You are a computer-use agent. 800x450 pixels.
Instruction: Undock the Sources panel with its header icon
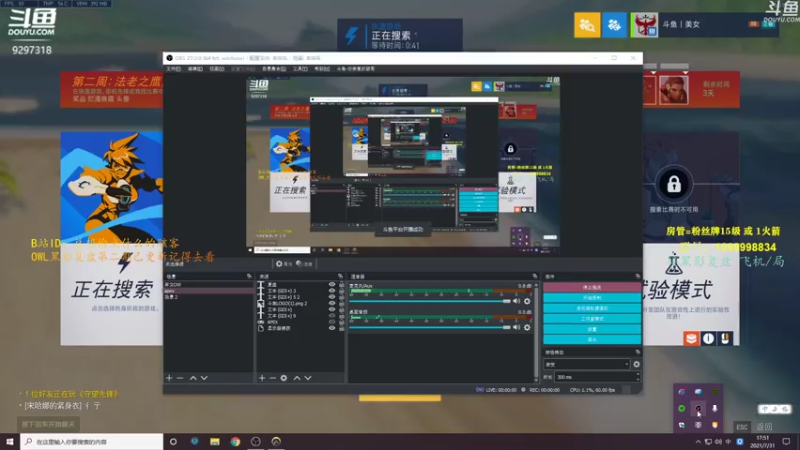coord(340,277)
